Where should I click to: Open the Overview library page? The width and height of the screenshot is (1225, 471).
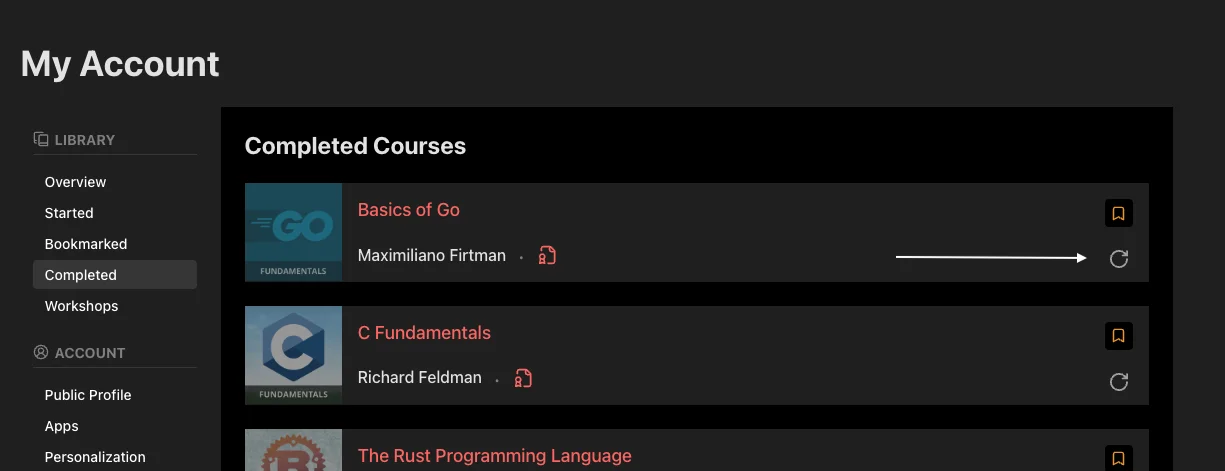75,182
